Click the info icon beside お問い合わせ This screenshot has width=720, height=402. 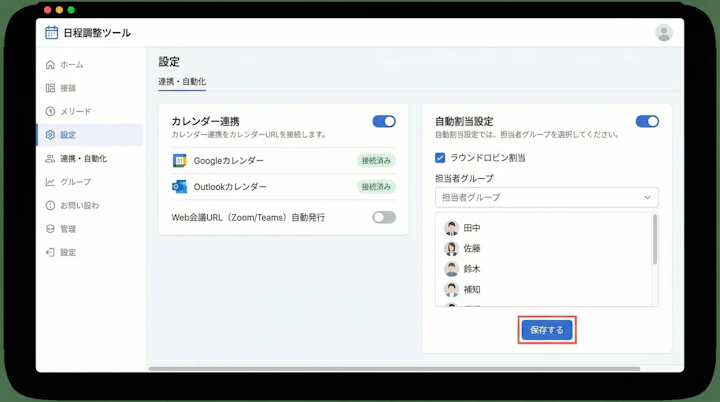[50, 205]
